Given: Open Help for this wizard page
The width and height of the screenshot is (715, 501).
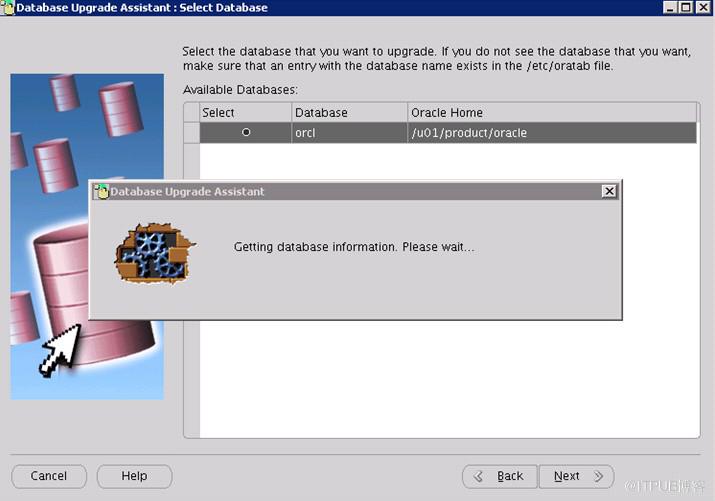Looking at the screenshot, I should (134, 476).
